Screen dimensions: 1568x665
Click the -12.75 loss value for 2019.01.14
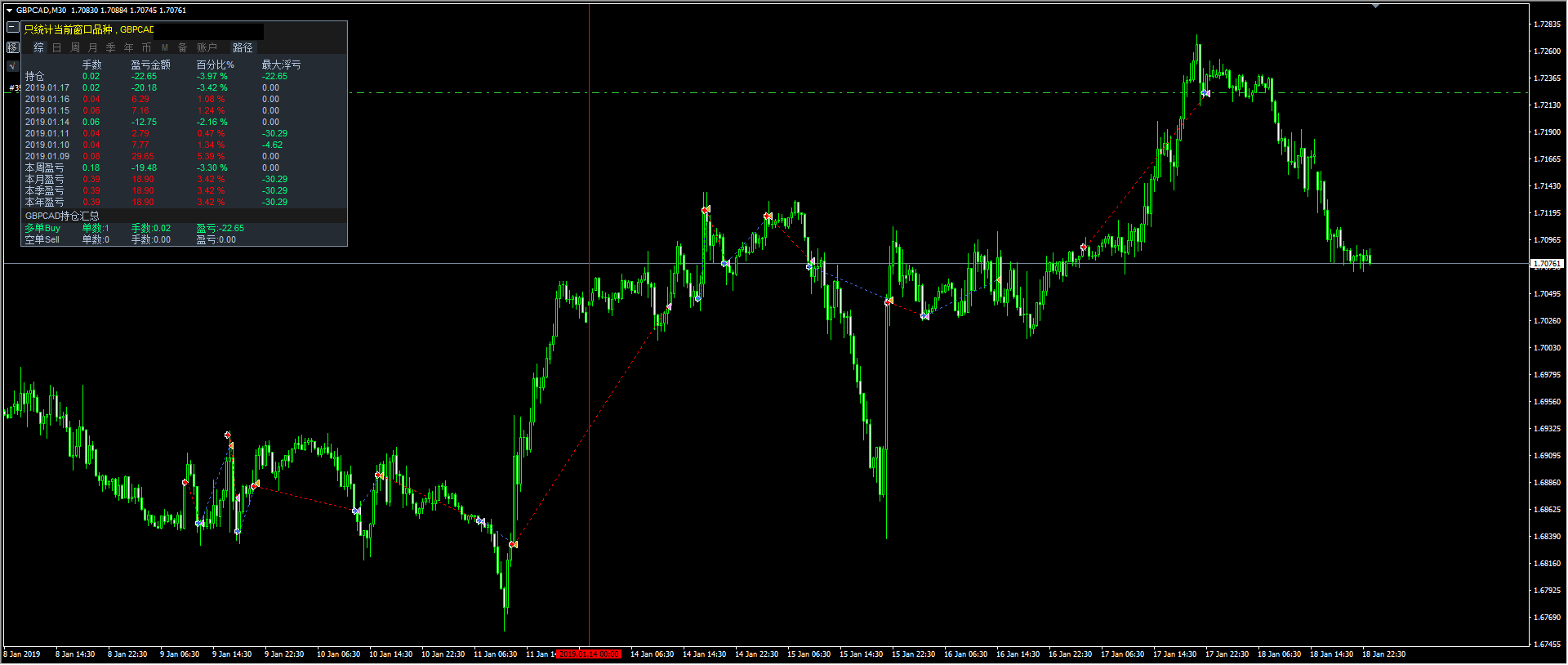click(x=144, y=122)
